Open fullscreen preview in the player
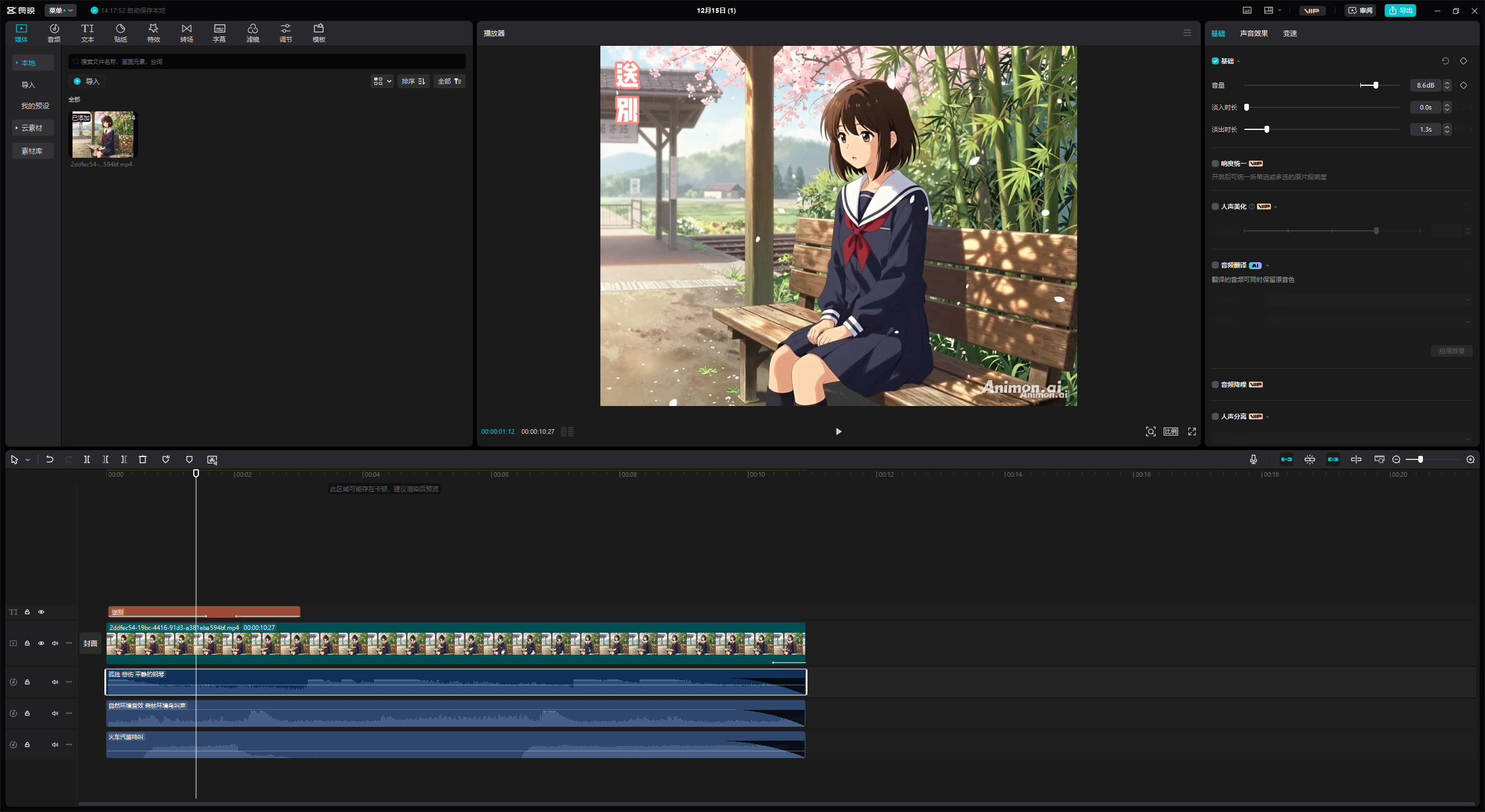1485x812 pixels. pos(1192,432)
